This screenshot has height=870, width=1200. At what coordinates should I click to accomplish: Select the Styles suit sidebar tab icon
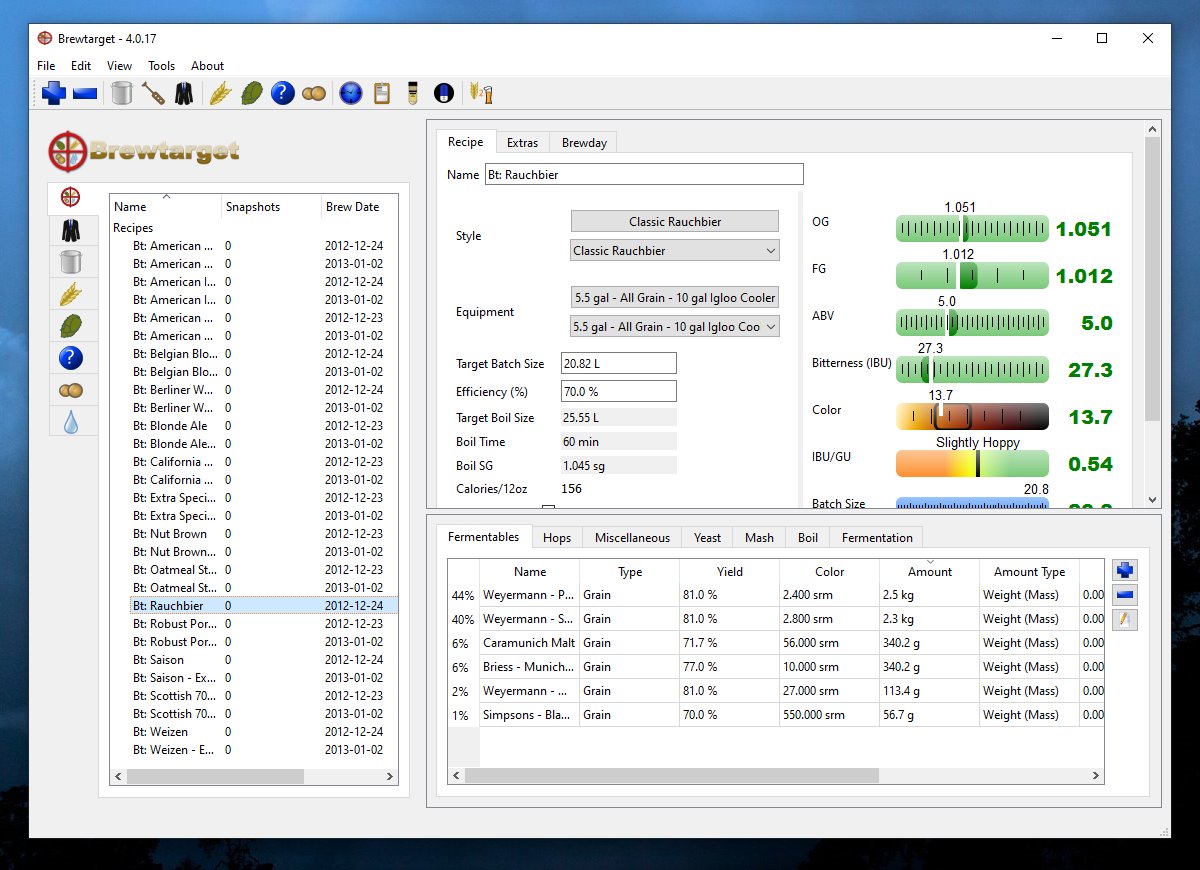click(70, 231)
